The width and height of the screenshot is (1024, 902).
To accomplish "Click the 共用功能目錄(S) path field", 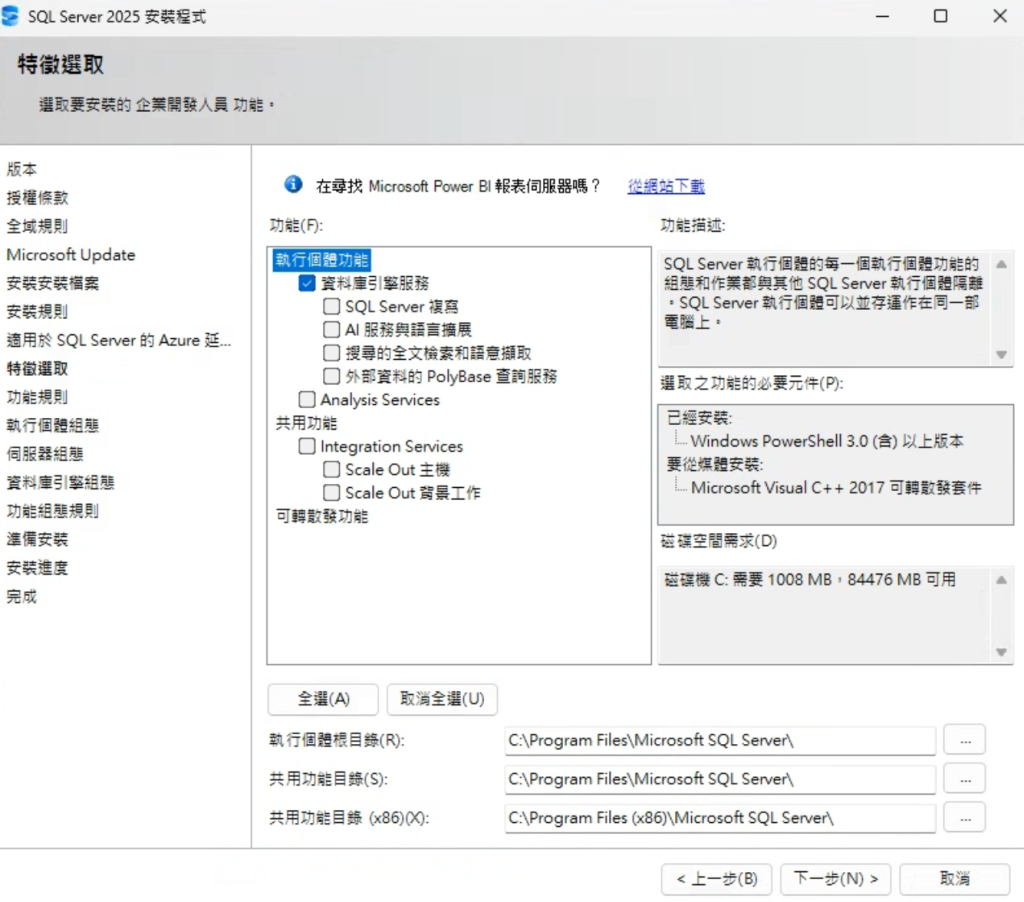I will (x=720, y=779).
